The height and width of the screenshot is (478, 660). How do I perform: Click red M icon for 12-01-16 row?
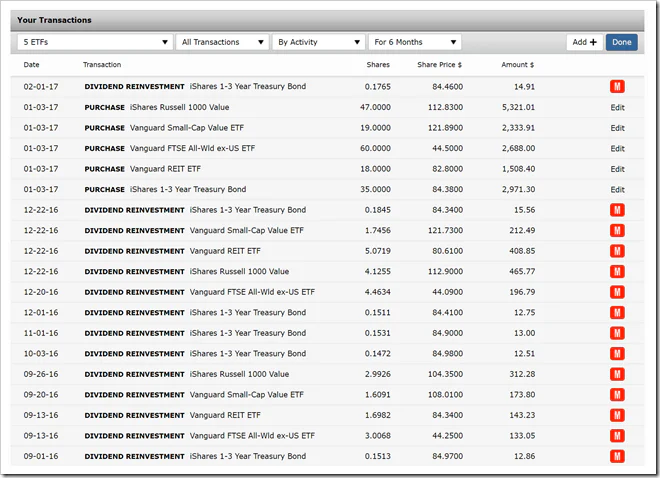tap(617, 313)
